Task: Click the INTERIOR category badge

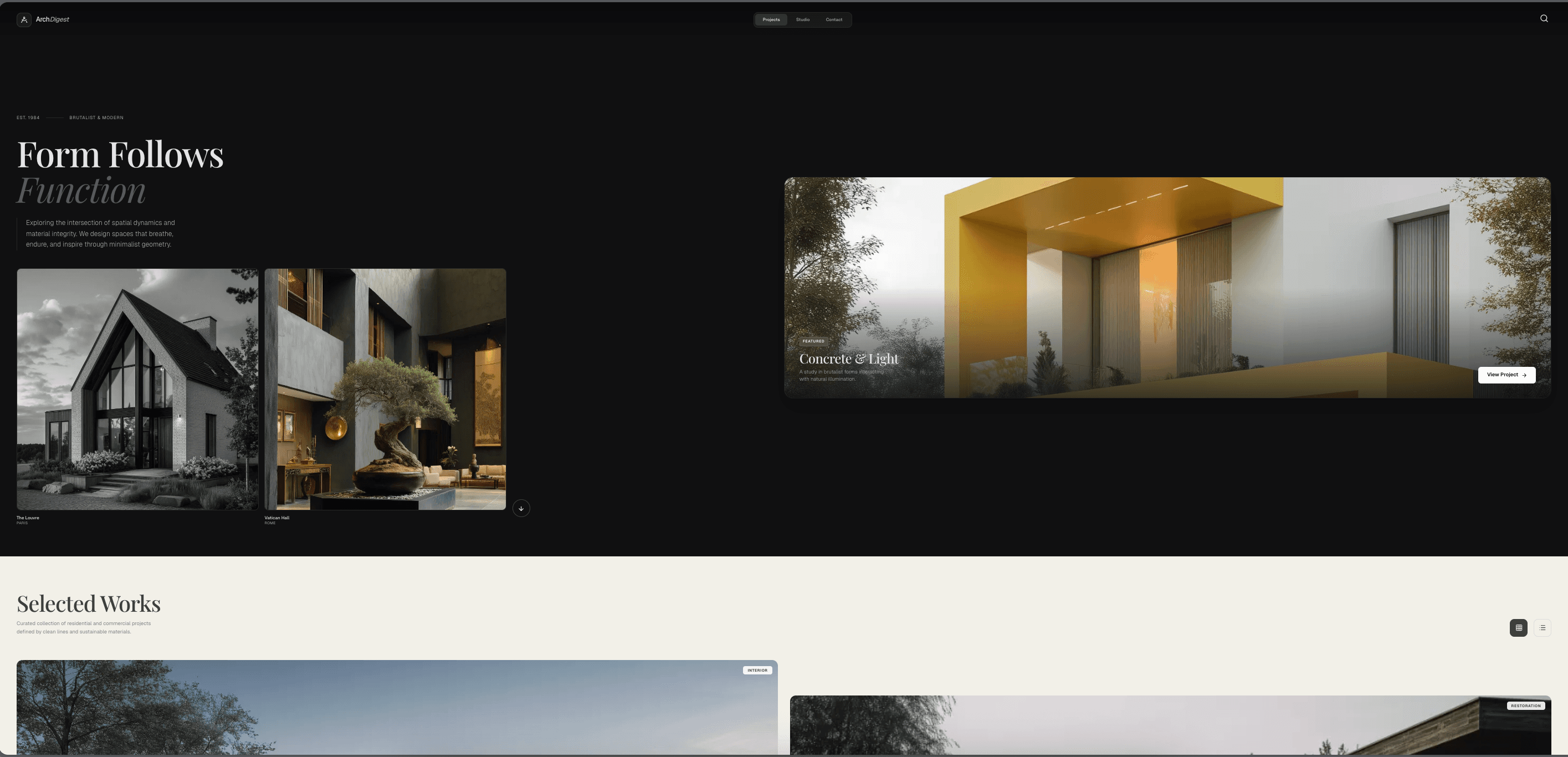Action: [x=757, y=670]
